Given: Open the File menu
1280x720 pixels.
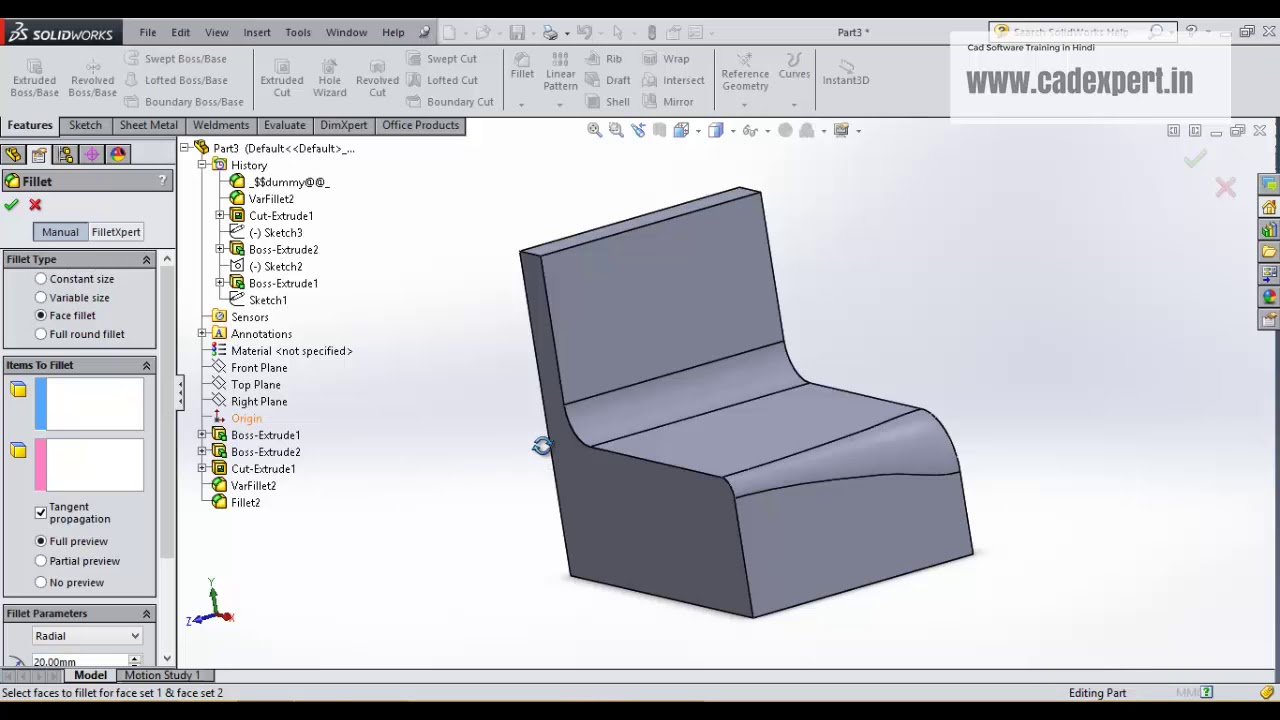Looking at the screenshot, I should (147, 32).
